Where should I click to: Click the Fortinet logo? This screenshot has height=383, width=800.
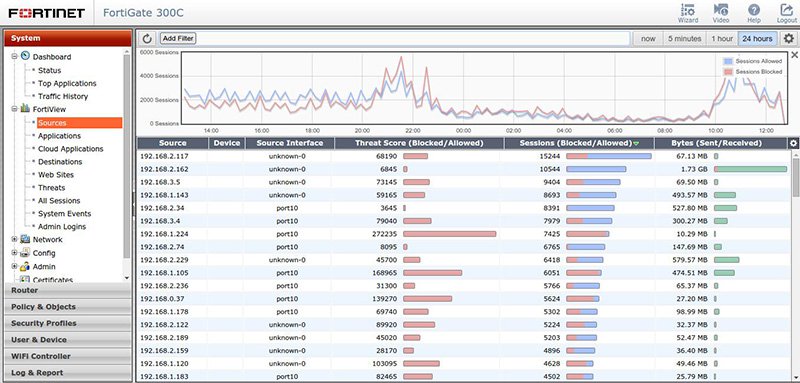coord(46,13)
